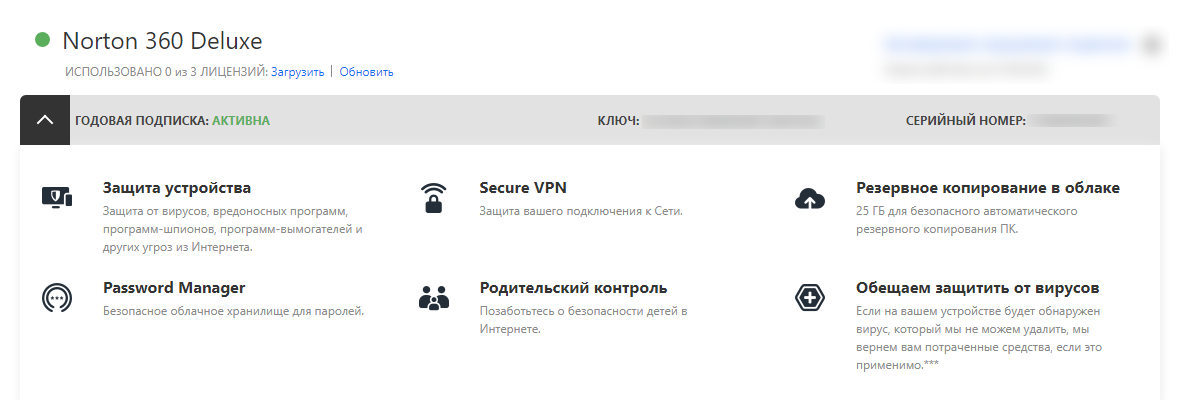Click the blurred serial number value
This screenshot has height=400, width=1181.
[1073, 121]
